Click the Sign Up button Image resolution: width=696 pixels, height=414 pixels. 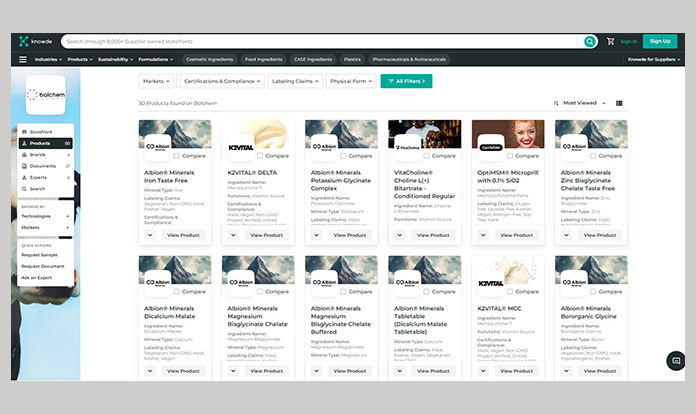pos(659,41)
